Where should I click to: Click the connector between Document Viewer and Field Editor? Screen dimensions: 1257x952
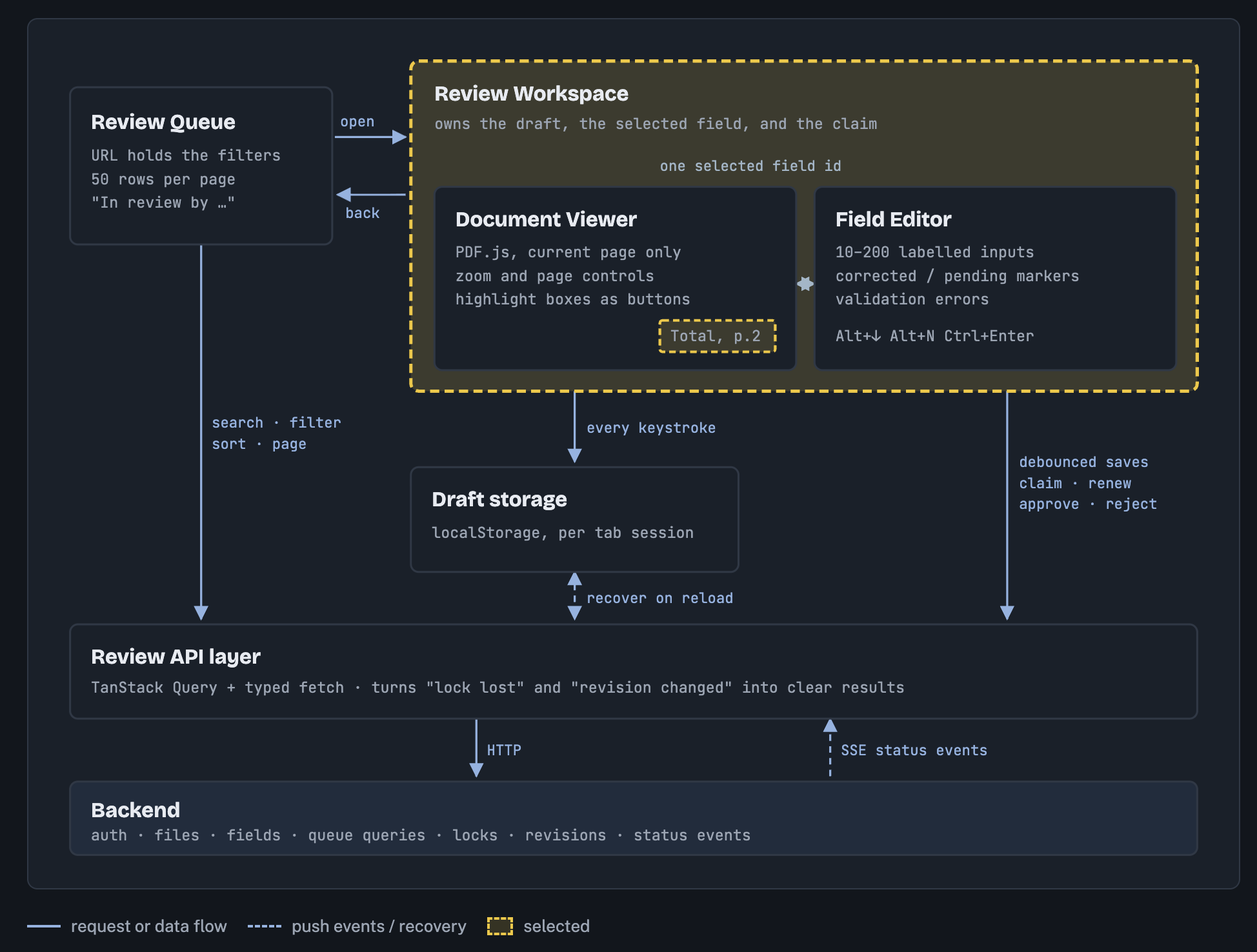(x=805, y=284)
